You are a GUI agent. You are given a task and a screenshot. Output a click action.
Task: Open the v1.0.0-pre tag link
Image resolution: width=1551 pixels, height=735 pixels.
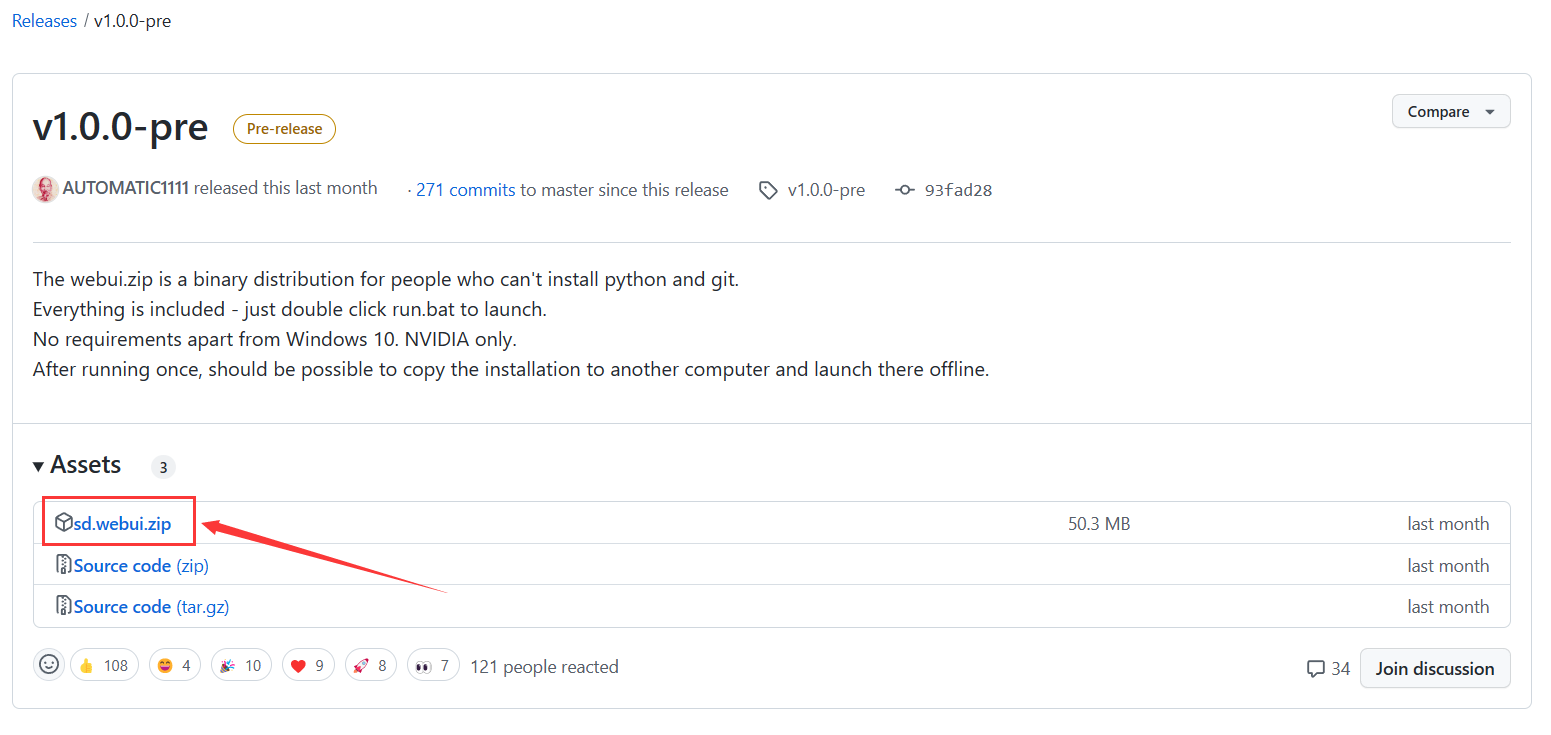(x=826, y=190)
